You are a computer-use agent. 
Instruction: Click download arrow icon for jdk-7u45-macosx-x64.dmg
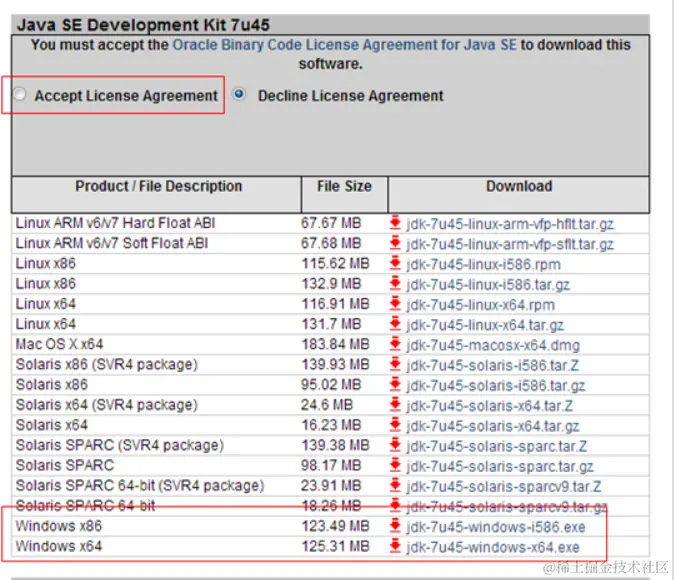point(395,344)
